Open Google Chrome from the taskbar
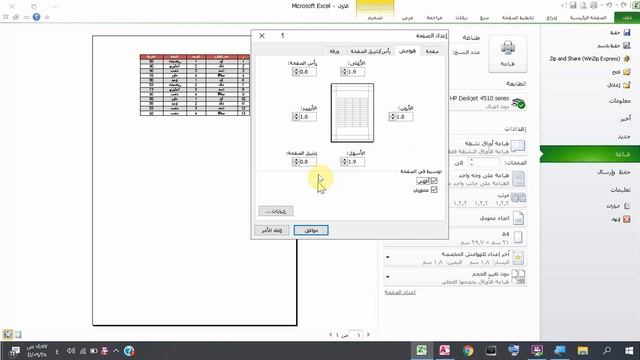The width and height of the screenshot is (640, 360). click(x=468, y=351)
